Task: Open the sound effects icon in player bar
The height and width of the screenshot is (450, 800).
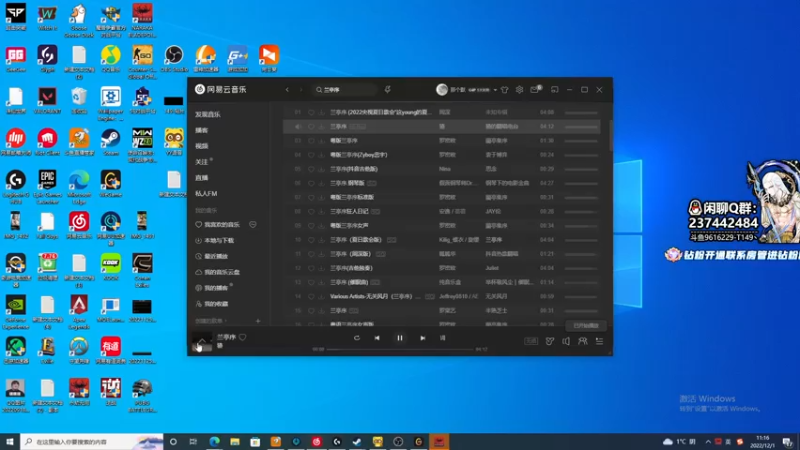Action: pyautogui.click(x=549, y=341)
